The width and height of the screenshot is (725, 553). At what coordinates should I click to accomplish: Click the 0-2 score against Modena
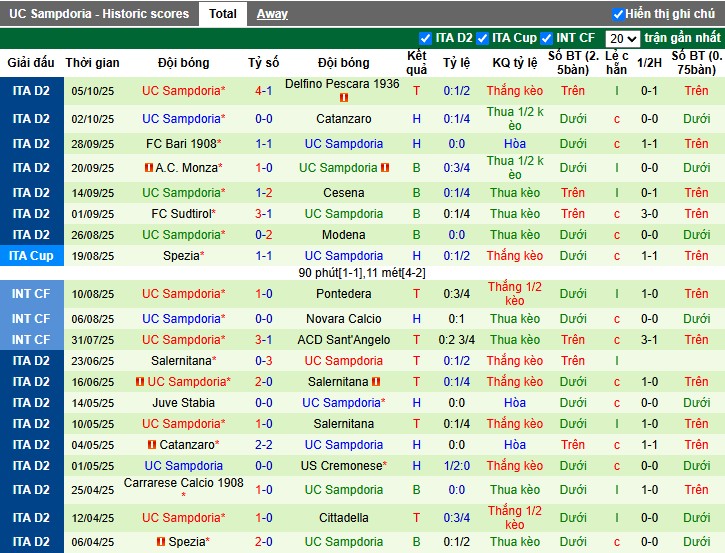click(x=264, y=235)
